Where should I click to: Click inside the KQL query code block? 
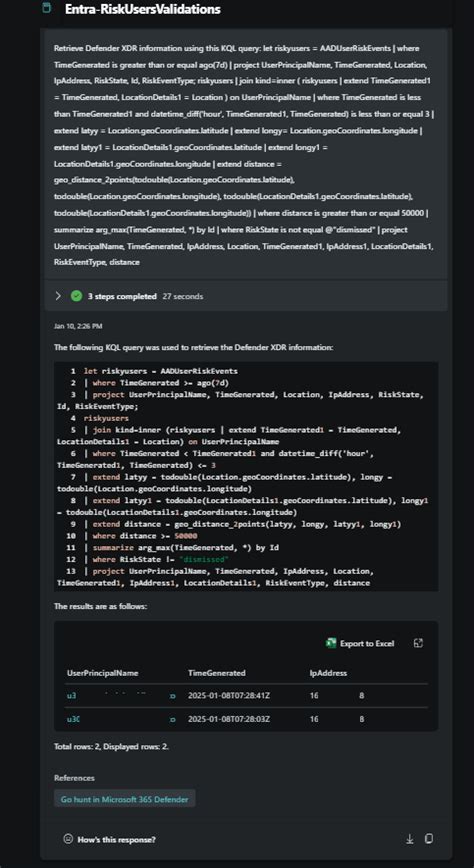click(246, 477)
